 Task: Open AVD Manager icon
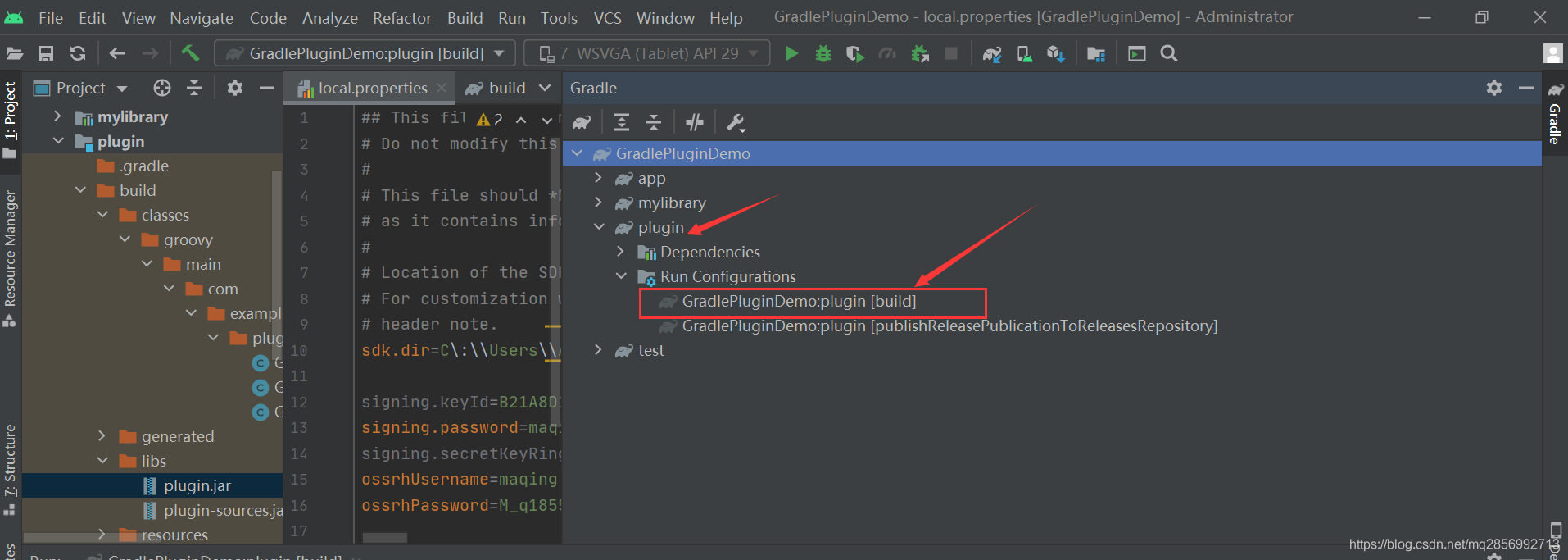tap(1024, 54)
